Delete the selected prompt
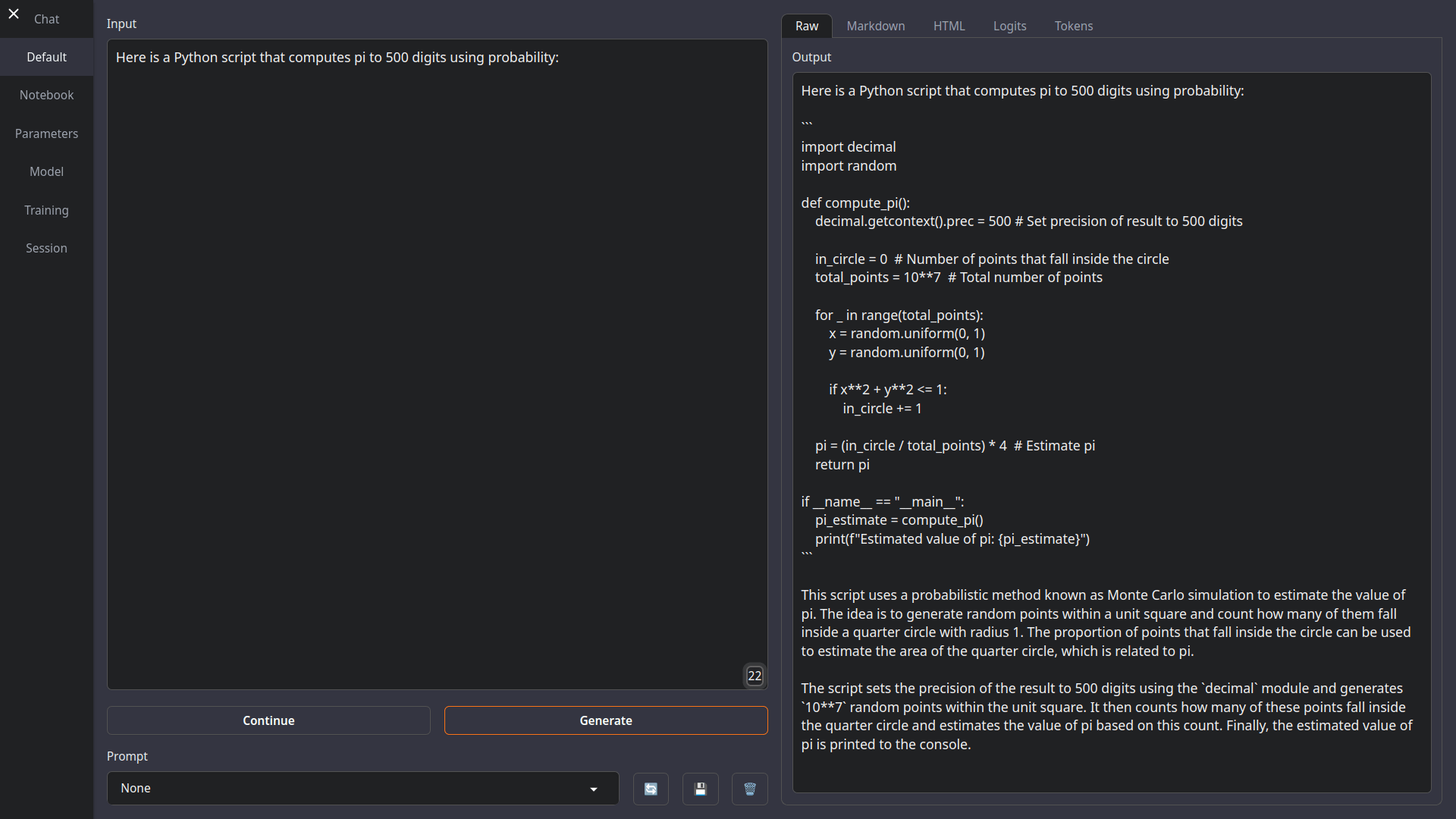The height and width of the screenshot is (819, 1456). (750, 789)
